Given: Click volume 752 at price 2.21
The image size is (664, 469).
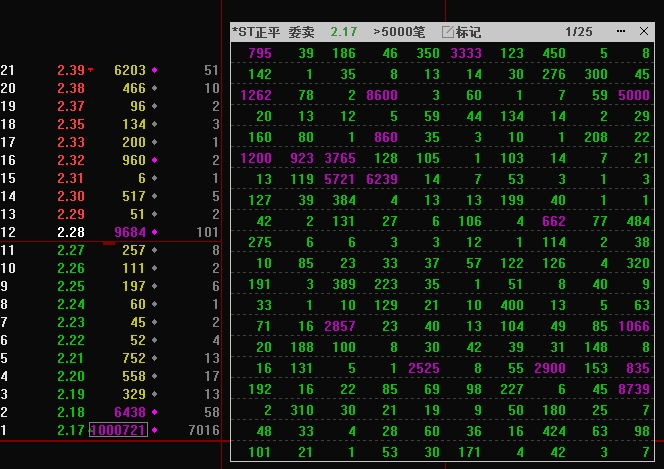Looking at the screenshot, I should click(134, 358).
